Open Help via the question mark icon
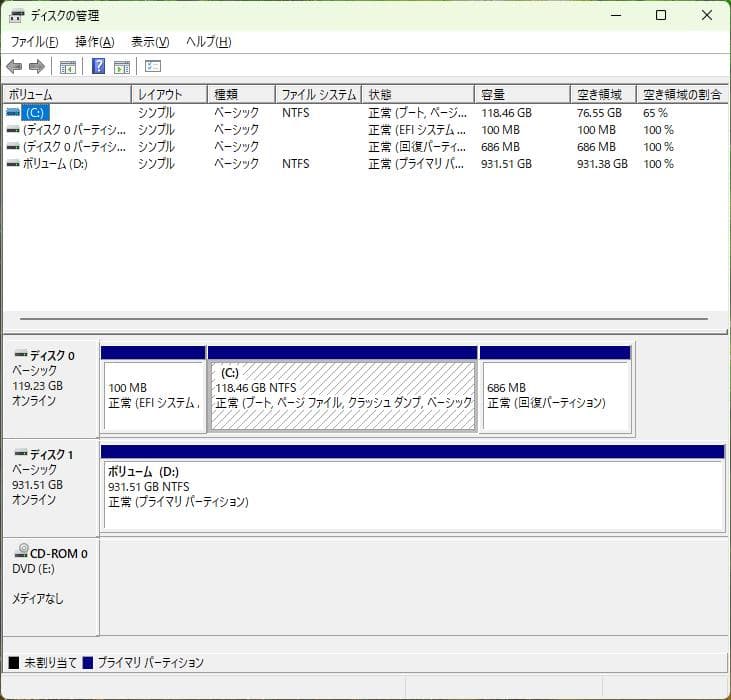This screenshot has width=731, height=700. click(x=98, y=66)
